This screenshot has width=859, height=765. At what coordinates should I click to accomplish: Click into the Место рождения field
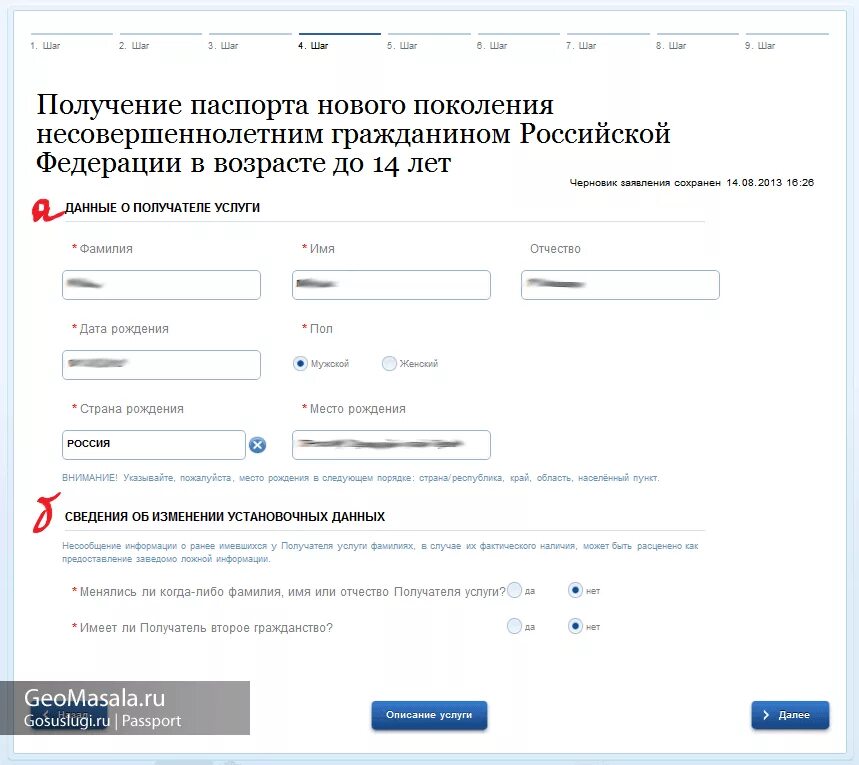[391, 445]
